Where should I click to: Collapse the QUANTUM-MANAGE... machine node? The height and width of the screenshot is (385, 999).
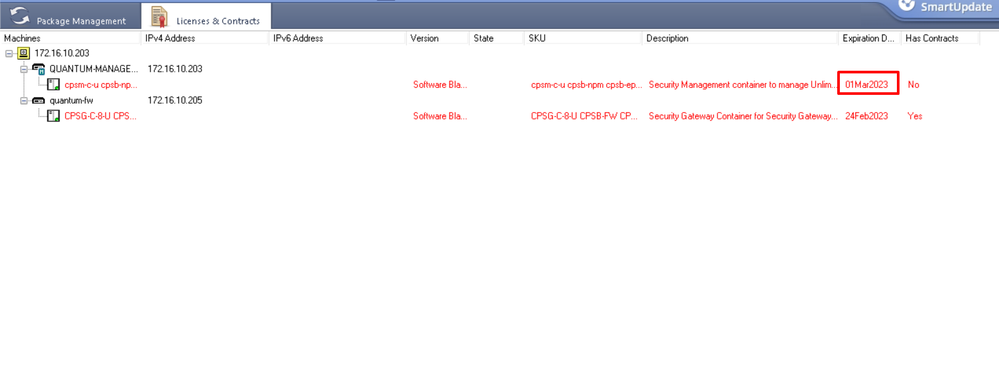point(24,68)
